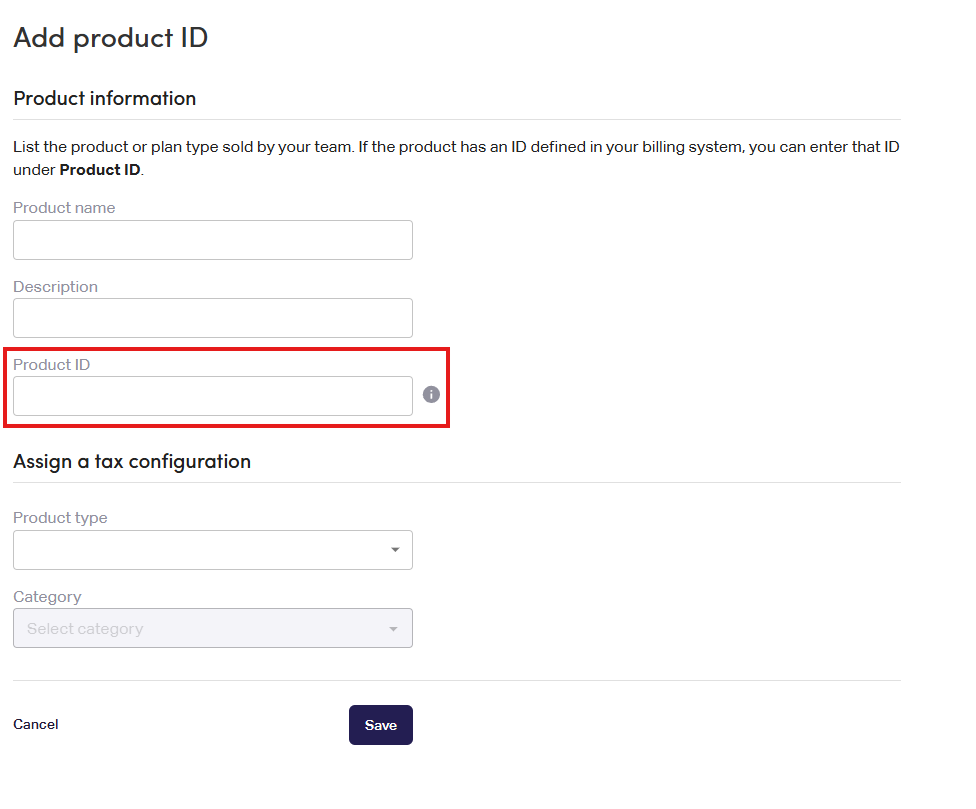Click the info icon beside Product ID
Image resolution: width=976 pixels, height=809 pixels.
[x=431, y=395]
